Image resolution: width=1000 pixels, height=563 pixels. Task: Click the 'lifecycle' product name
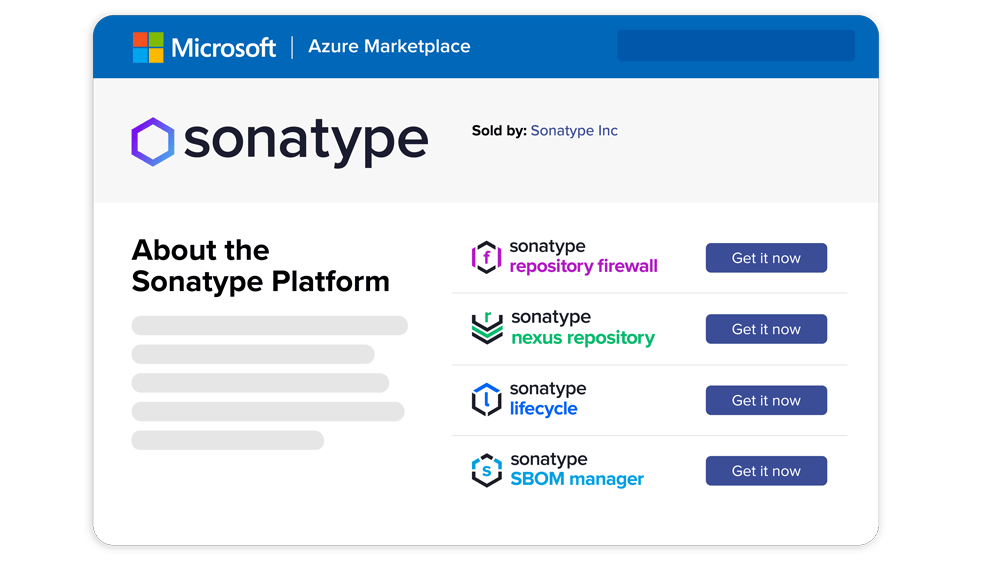[x=543, y=409]
